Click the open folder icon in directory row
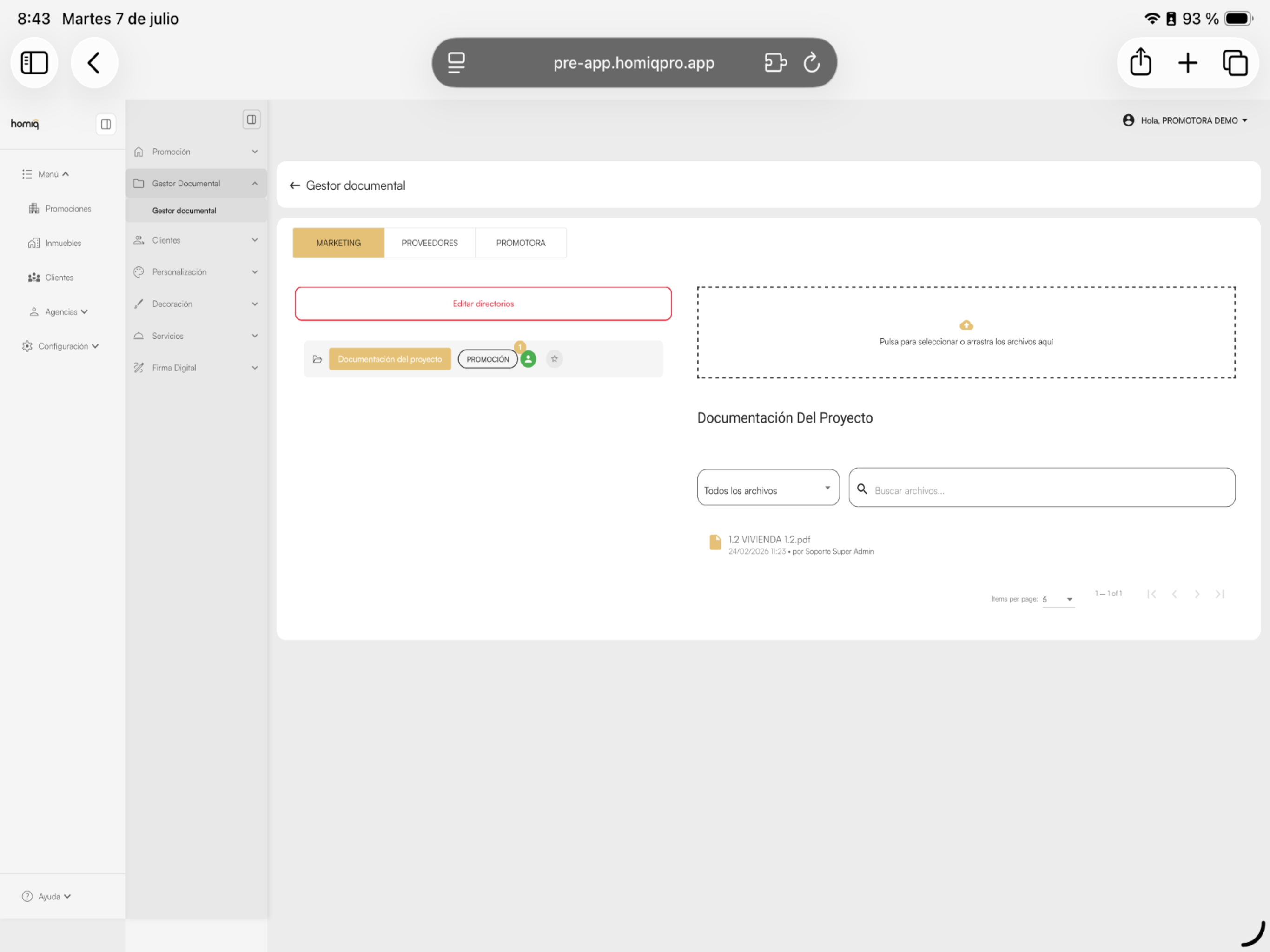The height and width of the screenshot is (952, 1270). tap(317, 359)
